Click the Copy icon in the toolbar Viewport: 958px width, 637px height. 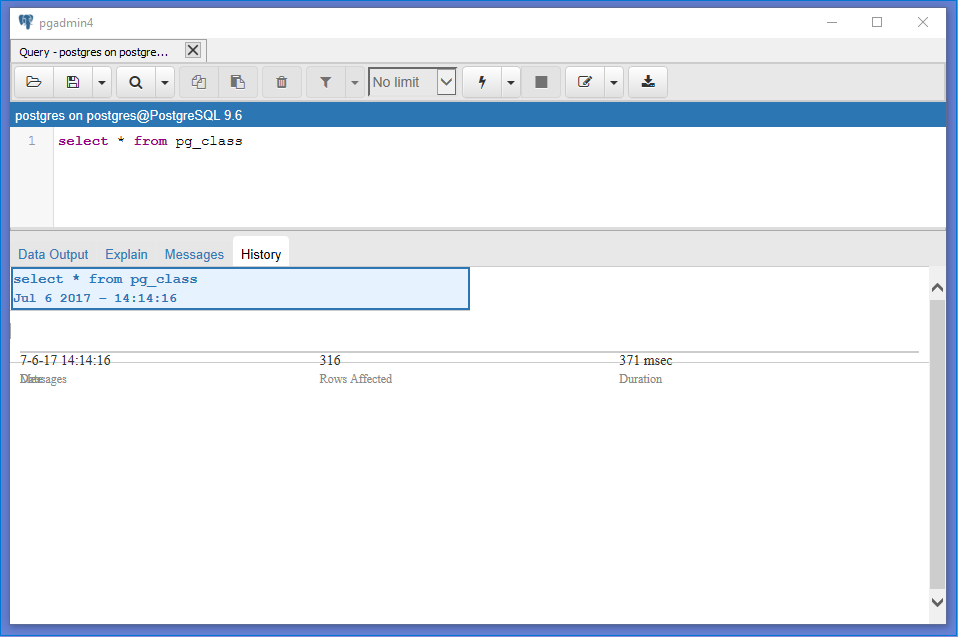pos(199,82)
